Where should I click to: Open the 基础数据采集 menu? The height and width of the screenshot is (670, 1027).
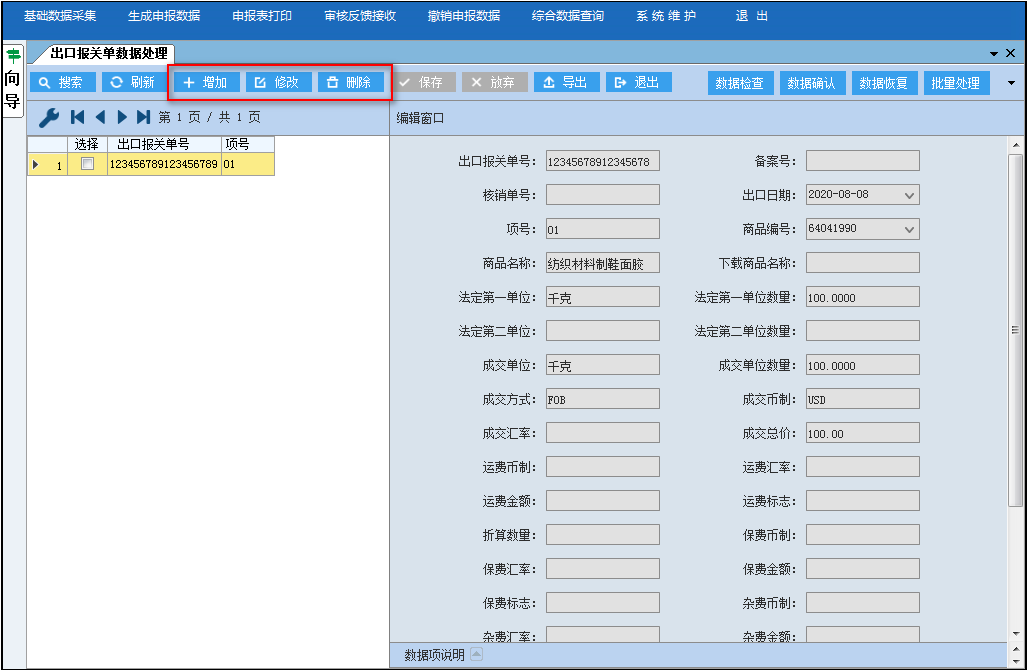(60, 17)
